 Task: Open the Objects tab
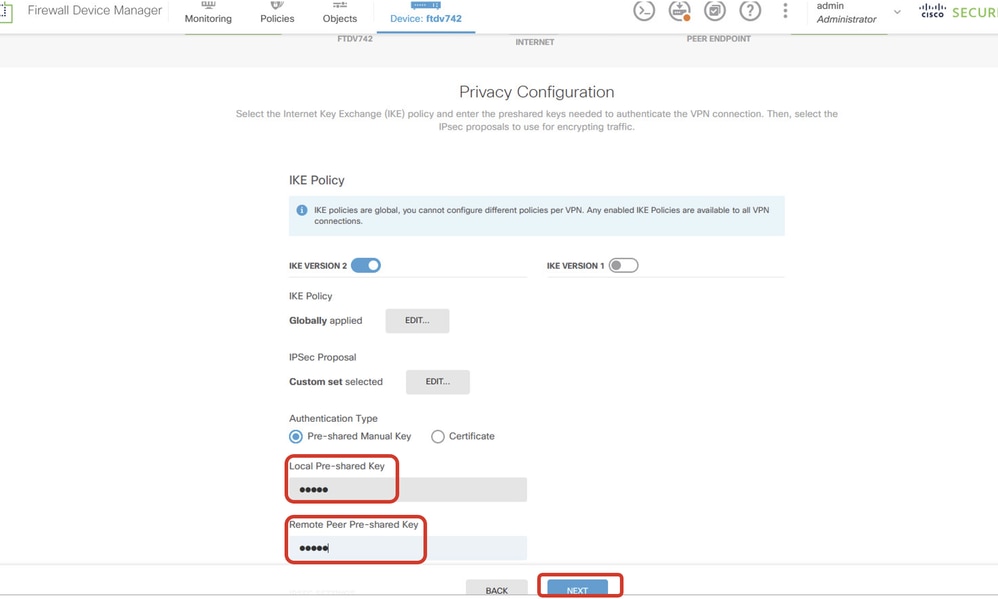click(340, 13)
